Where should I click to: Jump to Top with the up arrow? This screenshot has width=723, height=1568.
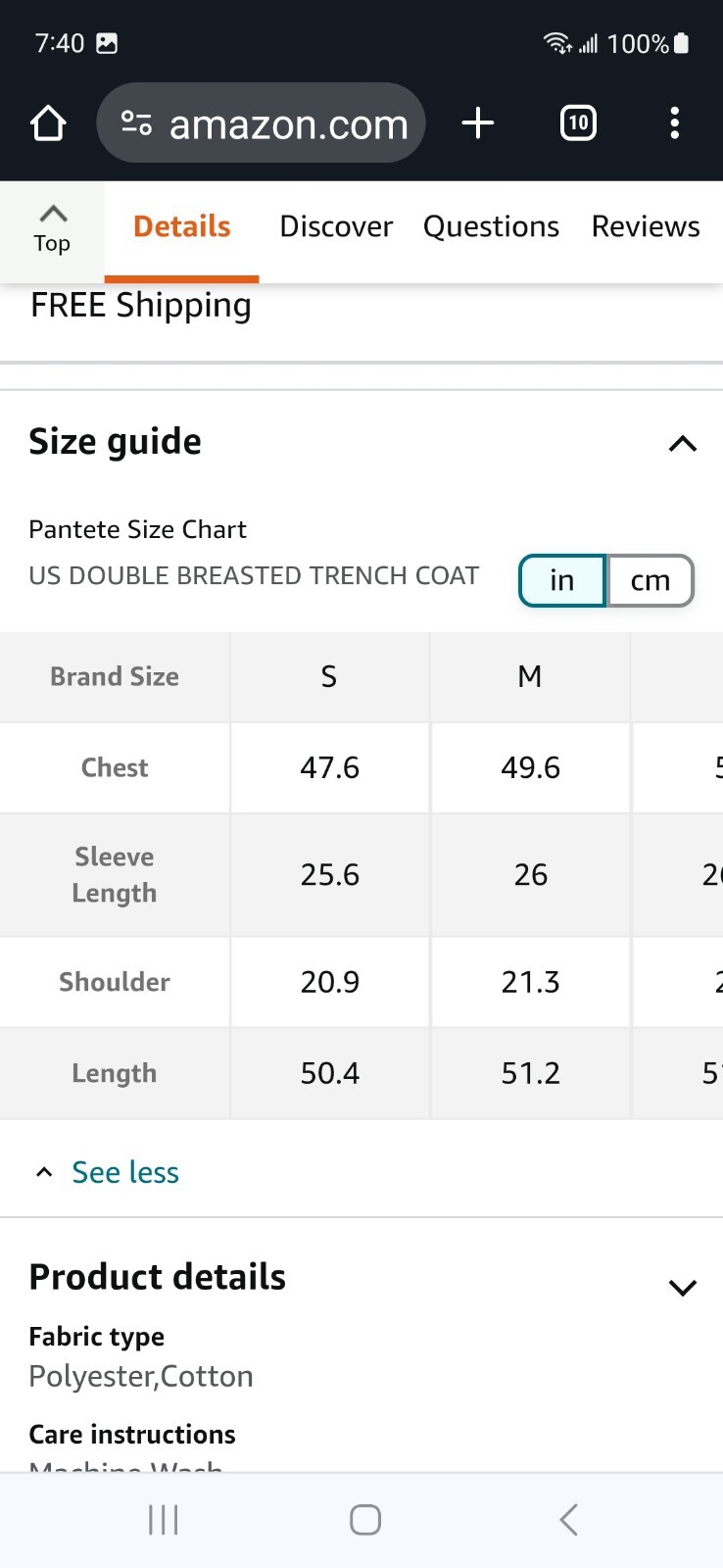tap(52, 229)
